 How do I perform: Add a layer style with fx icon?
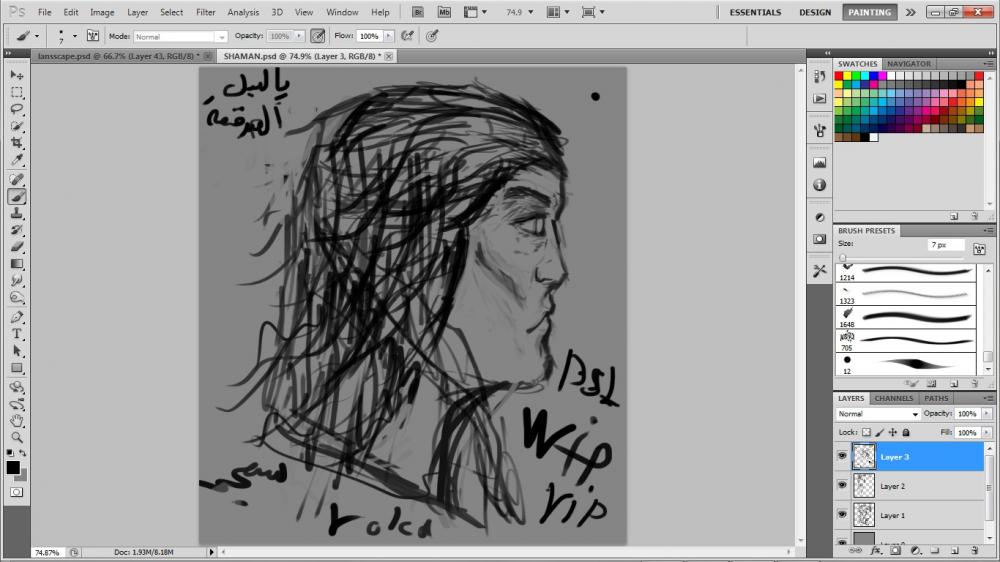point(876,550)
